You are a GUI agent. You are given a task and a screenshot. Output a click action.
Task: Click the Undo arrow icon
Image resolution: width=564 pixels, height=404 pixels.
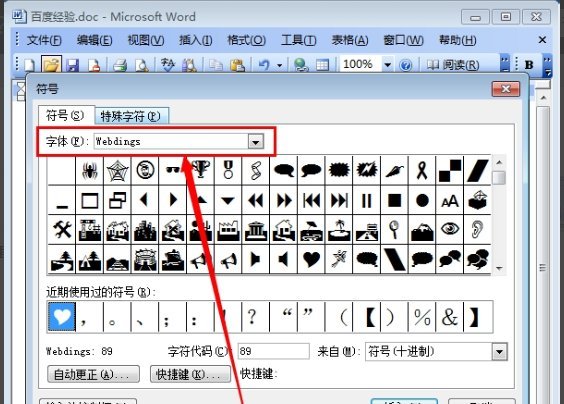tap(264, 65)
